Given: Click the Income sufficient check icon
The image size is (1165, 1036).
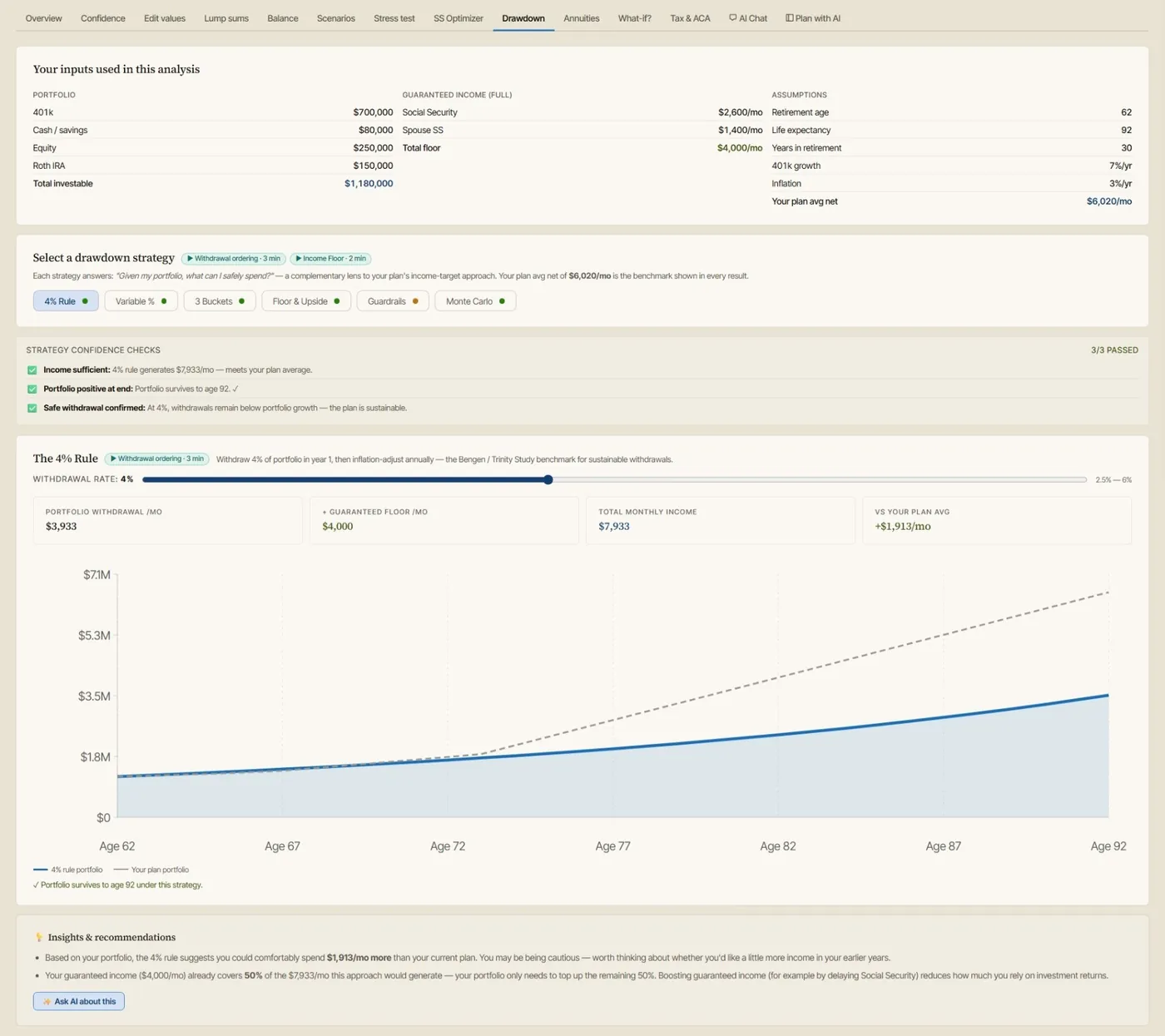Looking at the screenshot, I should (32, 370).
